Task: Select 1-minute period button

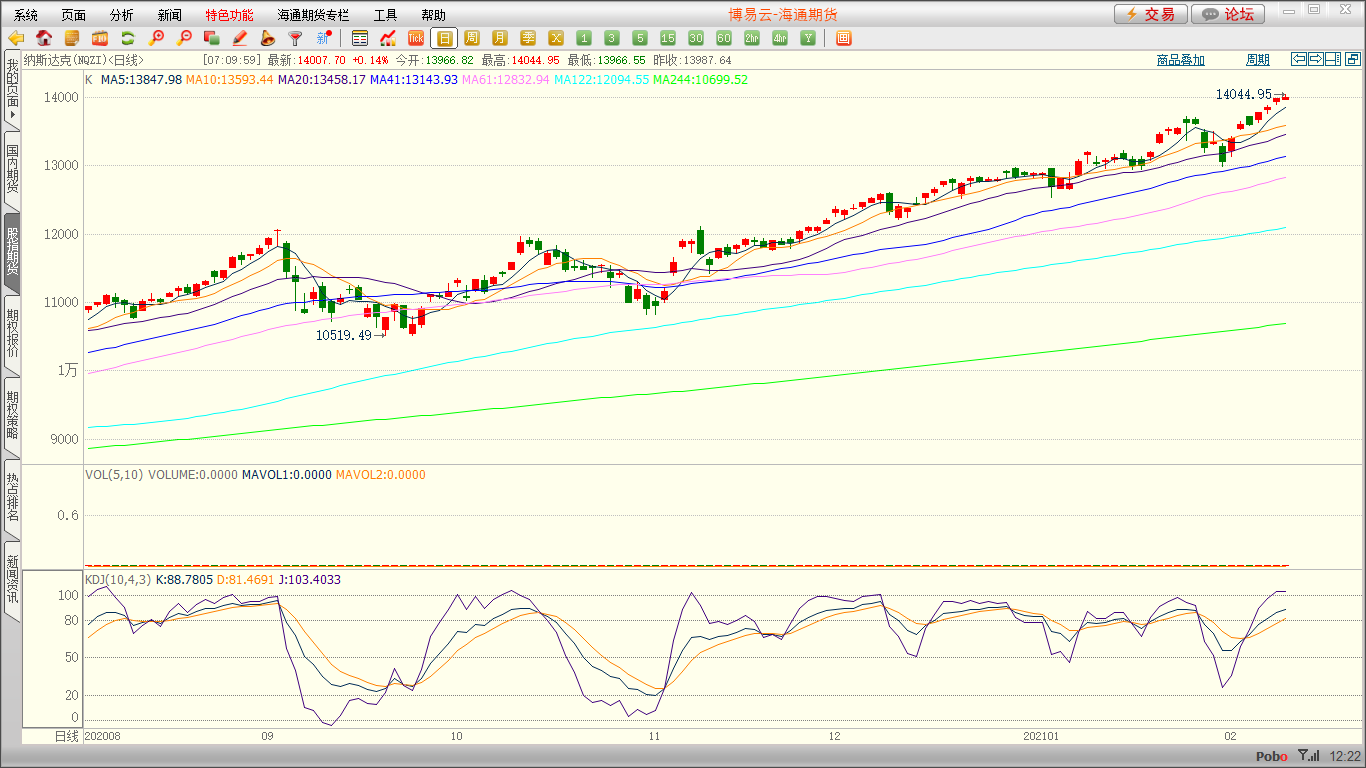Action: coord(584,38)
